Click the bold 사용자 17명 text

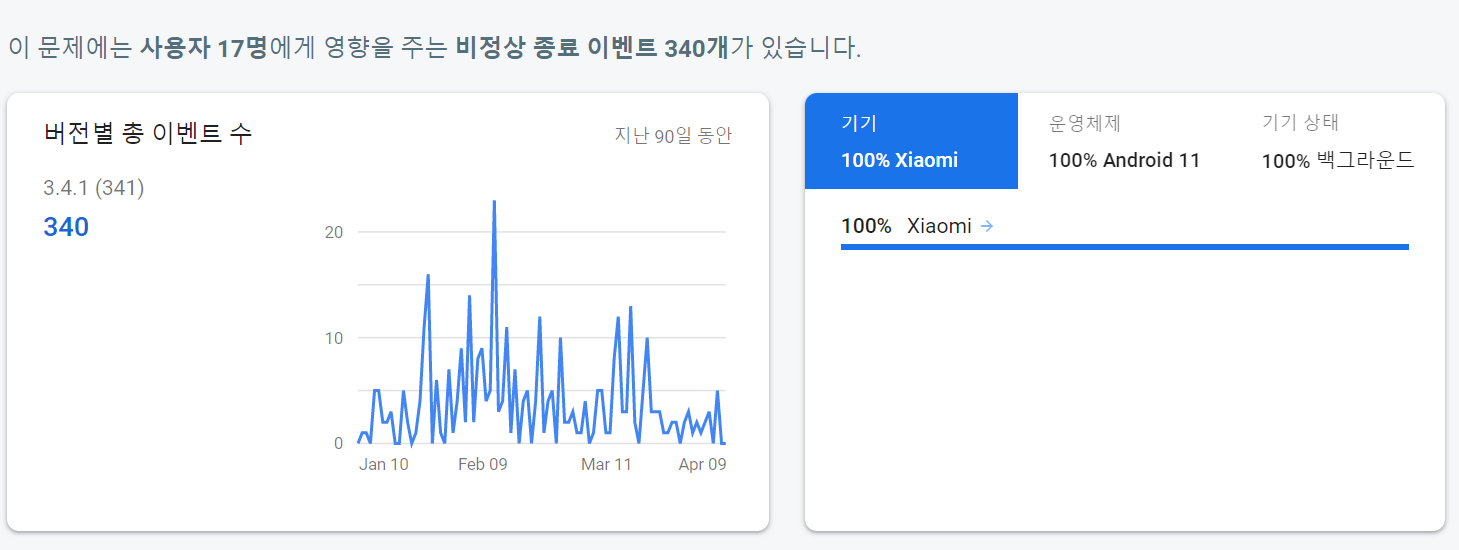tap(204, 48)
